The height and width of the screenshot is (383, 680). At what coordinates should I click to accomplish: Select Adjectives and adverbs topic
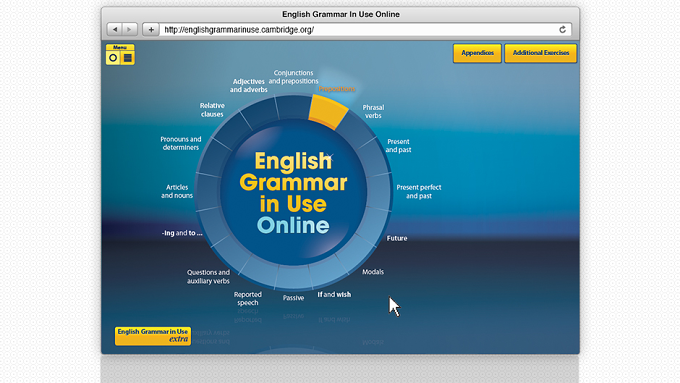click(248, 85)
